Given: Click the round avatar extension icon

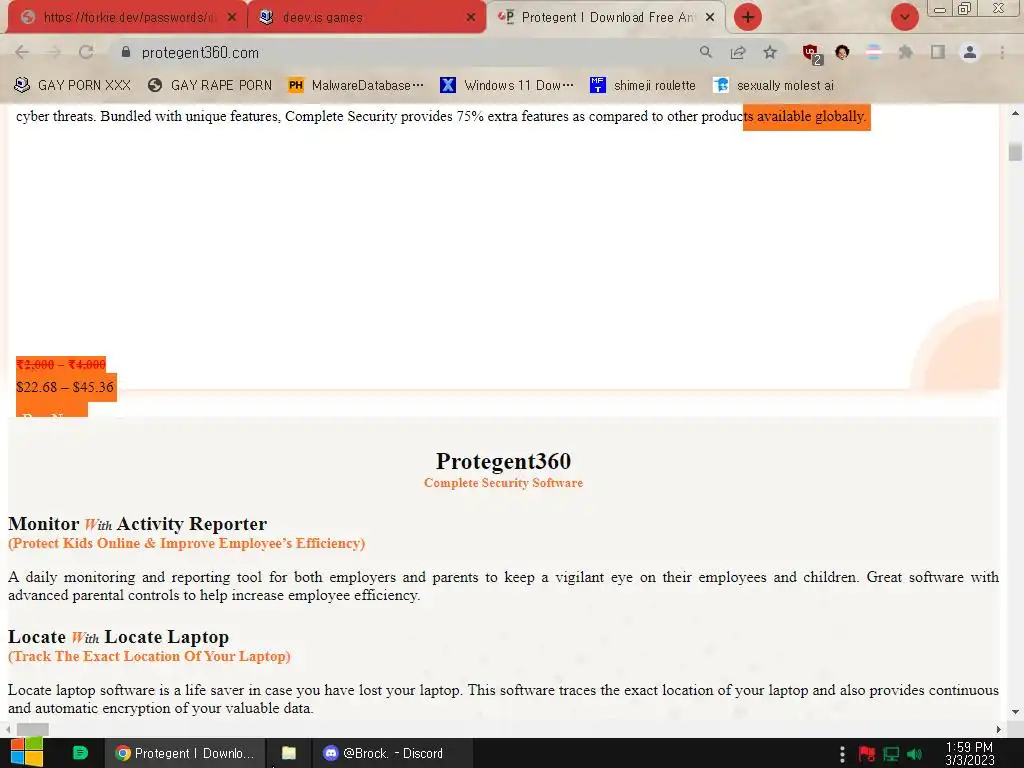Looking at the screenshot, I should [x=842, y=52].
